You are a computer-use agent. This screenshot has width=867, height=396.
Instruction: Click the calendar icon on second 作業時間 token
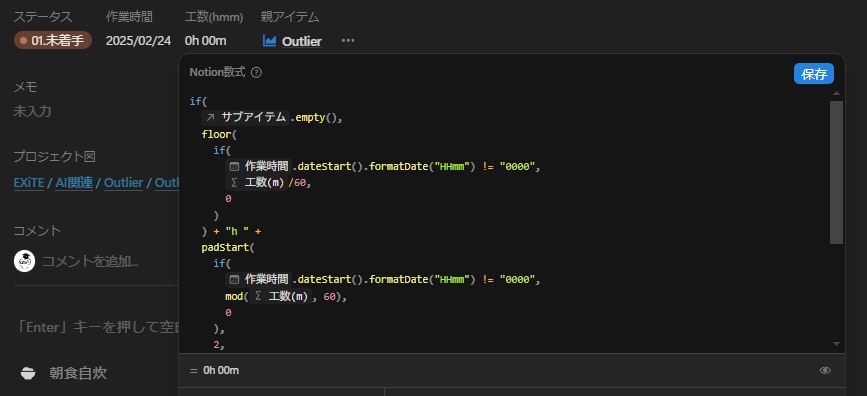click(234, 279)
